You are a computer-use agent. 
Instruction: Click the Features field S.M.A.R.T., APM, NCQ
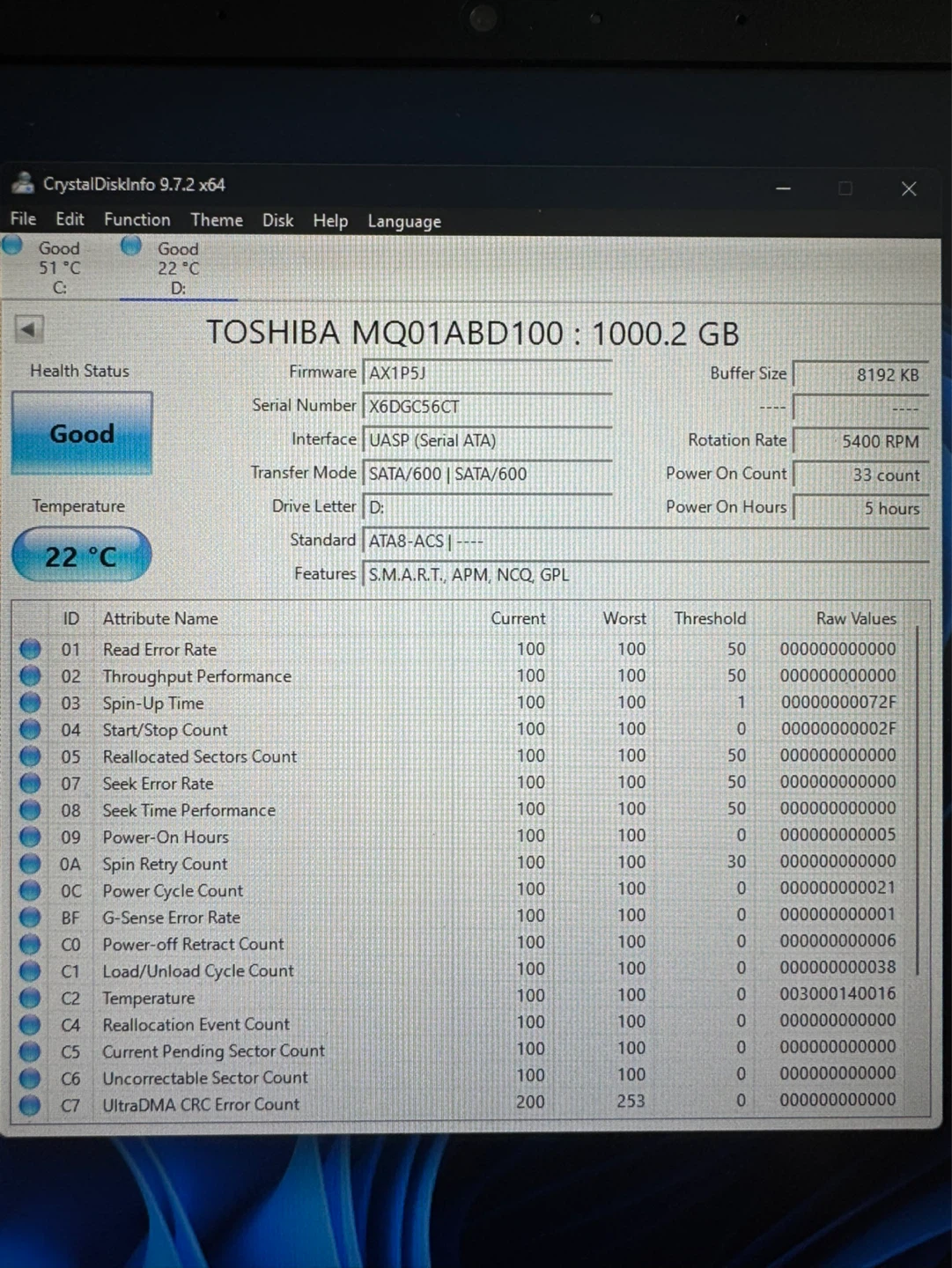tap(646, 574)
